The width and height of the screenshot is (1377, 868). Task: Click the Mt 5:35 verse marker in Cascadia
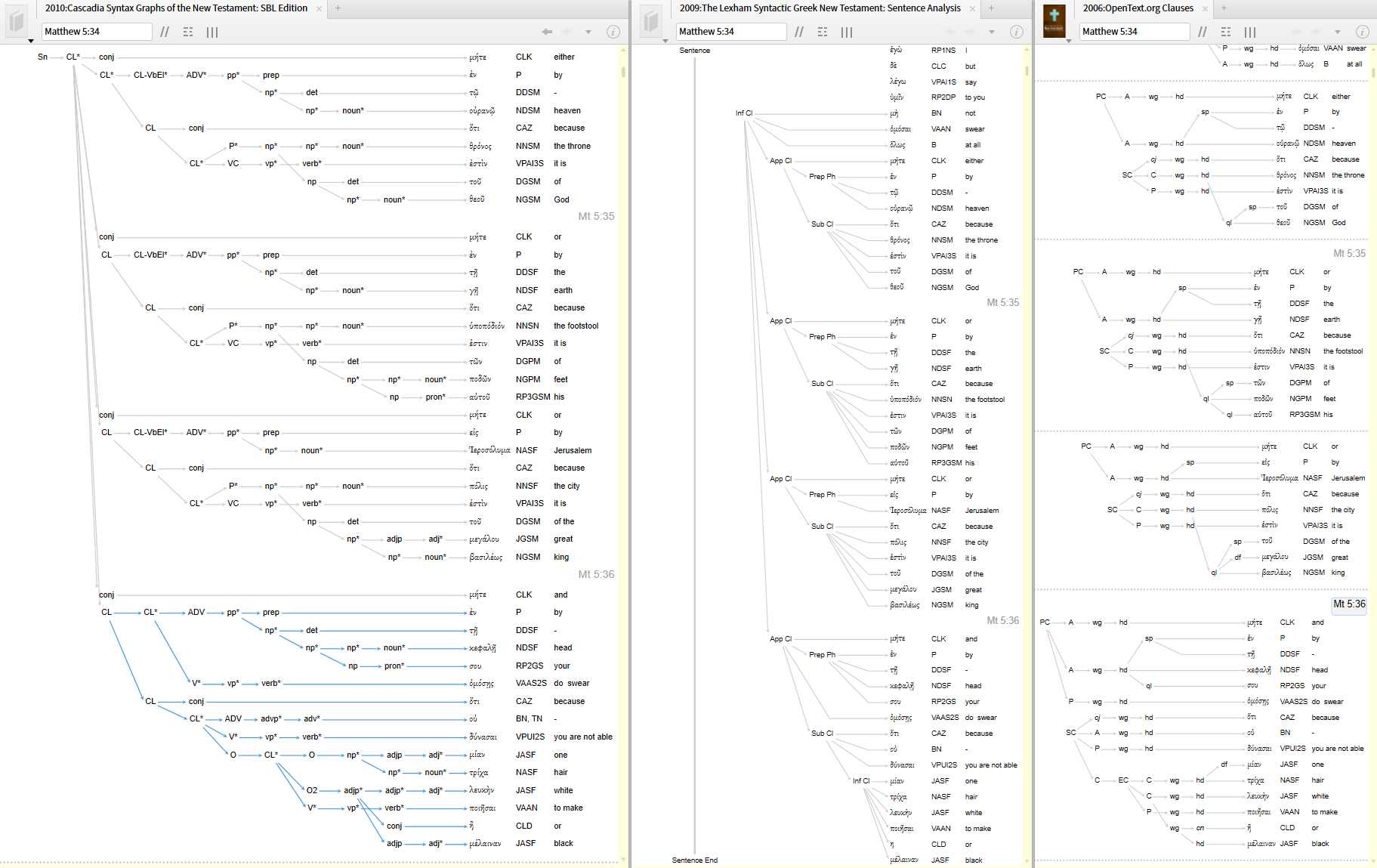click(596, 216)
